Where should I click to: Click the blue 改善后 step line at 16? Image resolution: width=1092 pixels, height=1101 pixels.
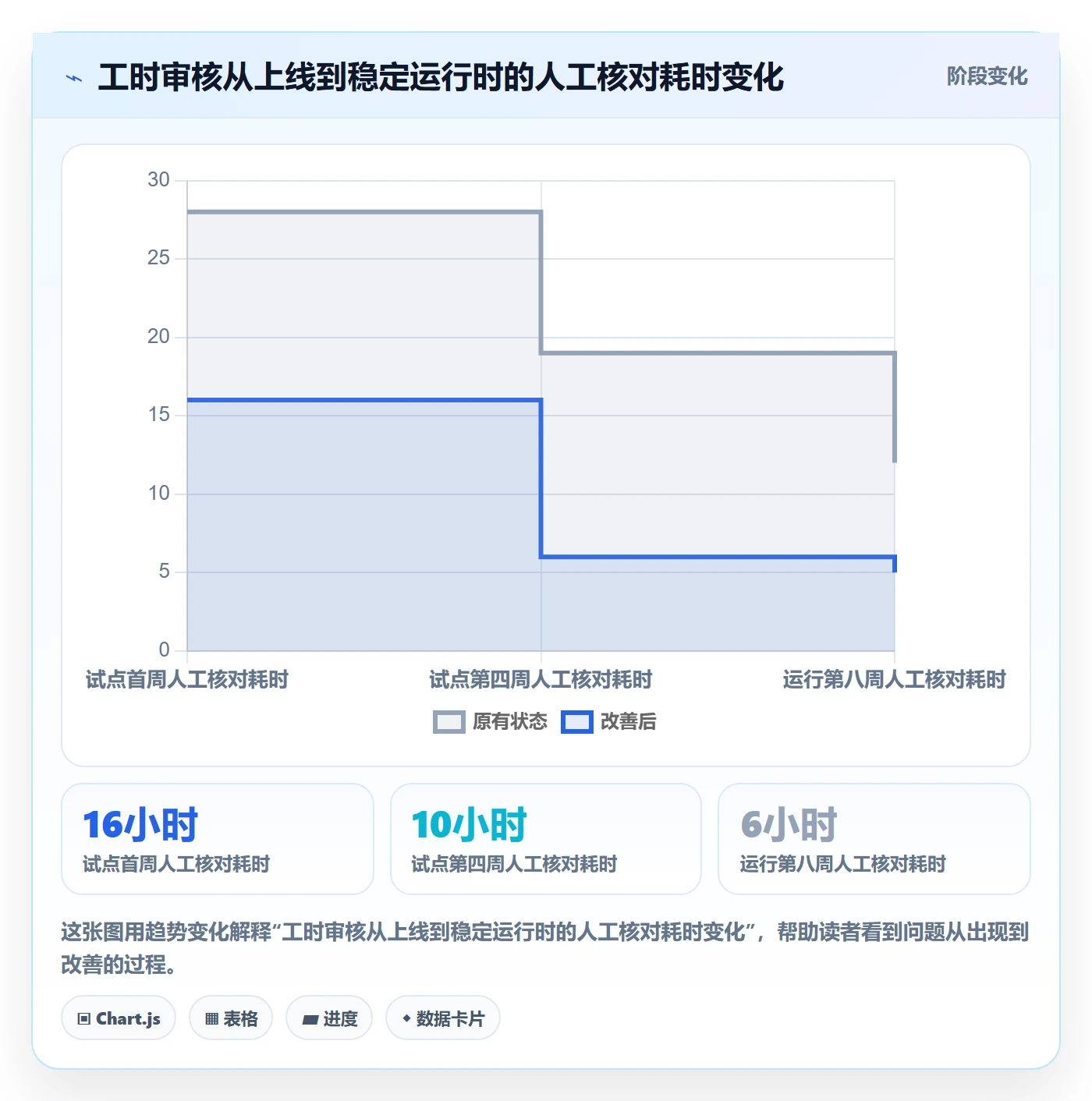364,400
